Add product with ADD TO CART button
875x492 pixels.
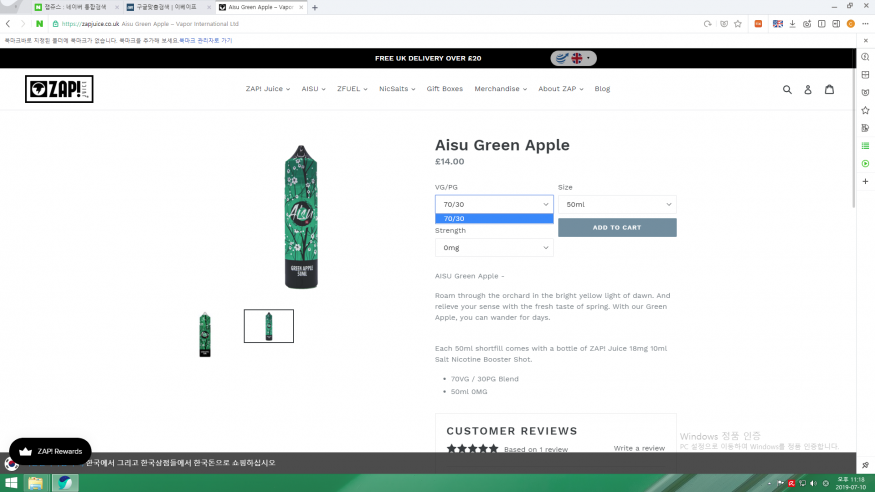click(x=617, y=228)
